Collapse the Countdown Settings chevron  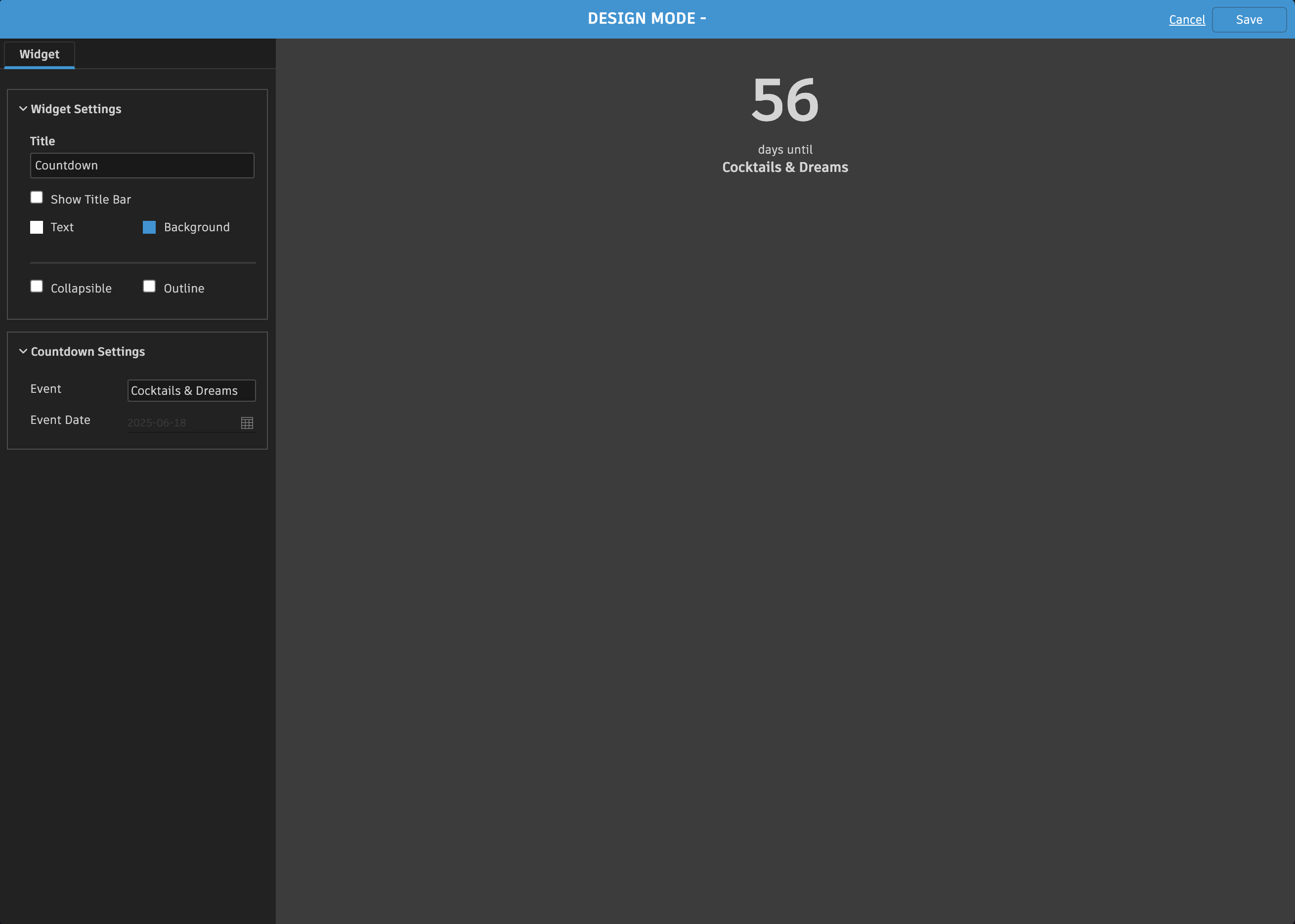[23, 351]
